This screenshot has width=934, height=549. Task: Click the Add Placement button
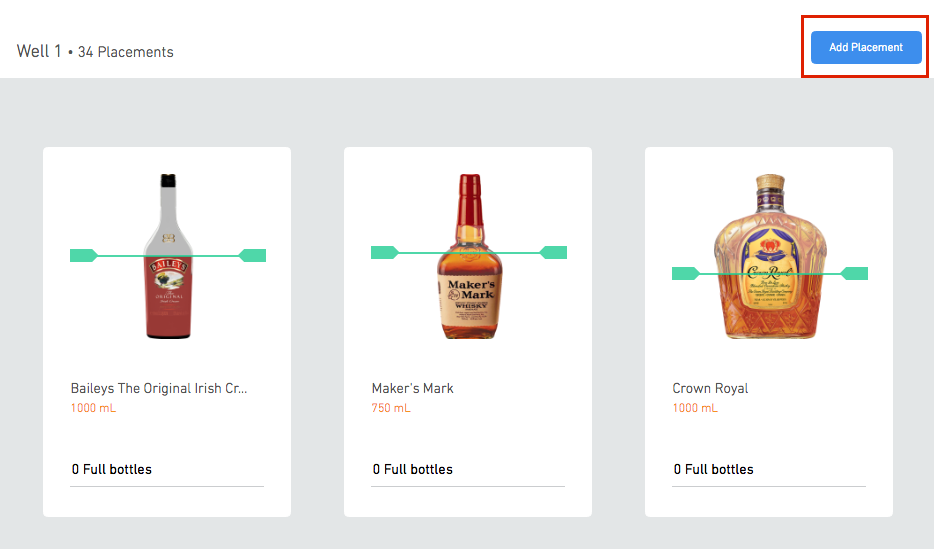[x=866, y=47]
